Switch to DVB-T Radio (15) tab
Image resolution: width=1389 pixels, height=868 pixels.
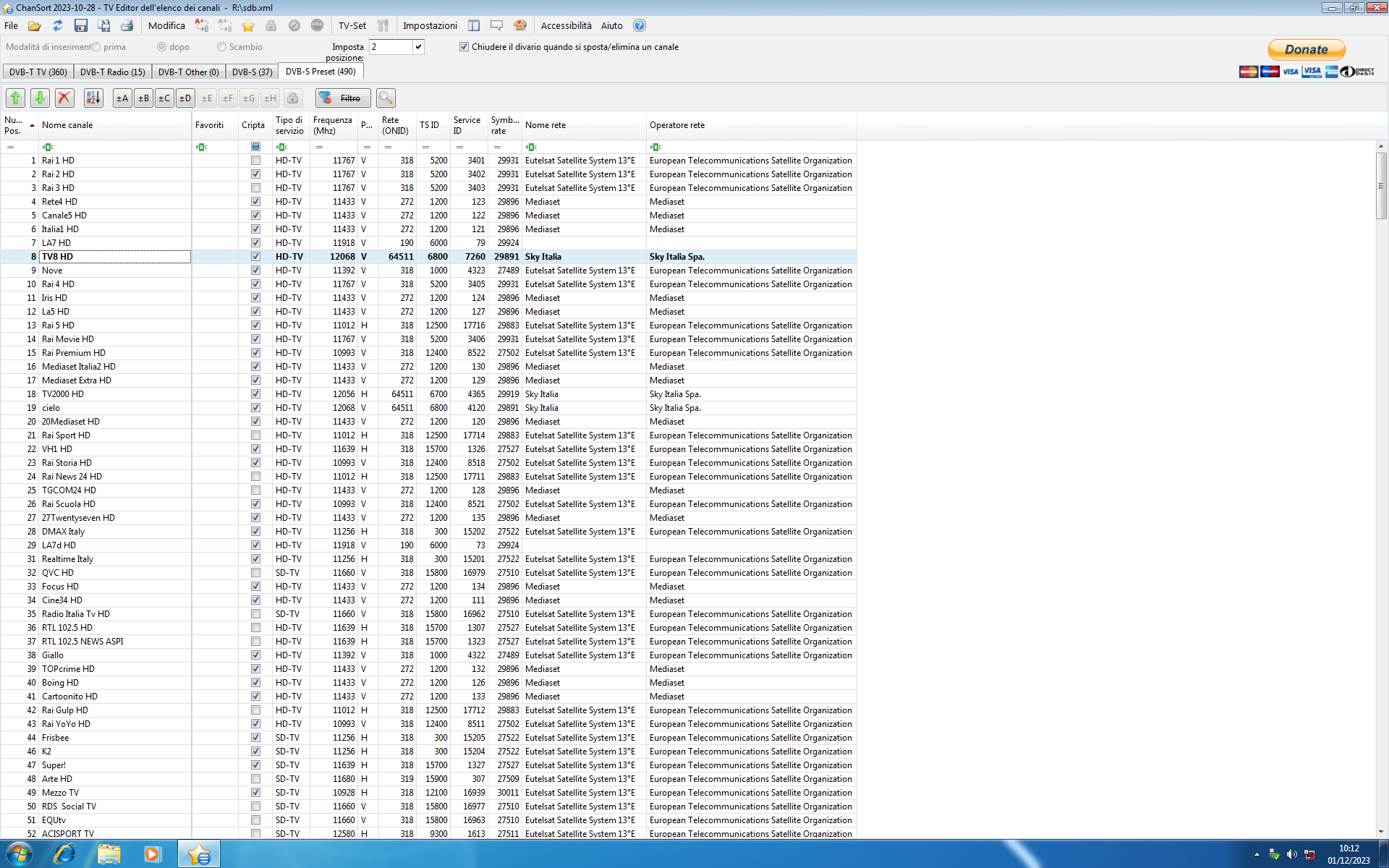(x=113, y=72)
